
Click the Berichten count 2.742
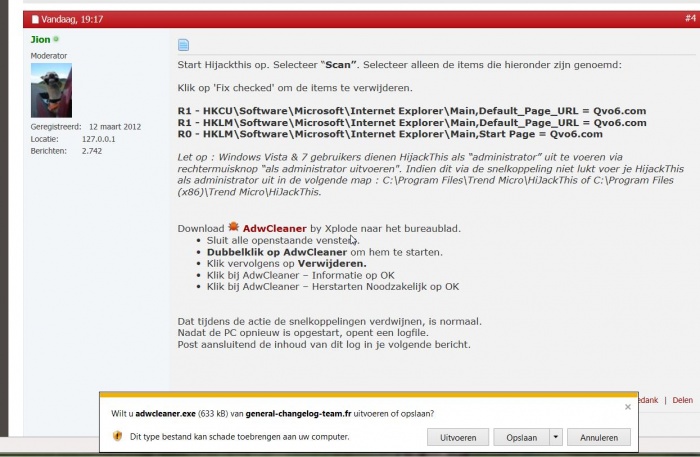[x=92, y=151]
